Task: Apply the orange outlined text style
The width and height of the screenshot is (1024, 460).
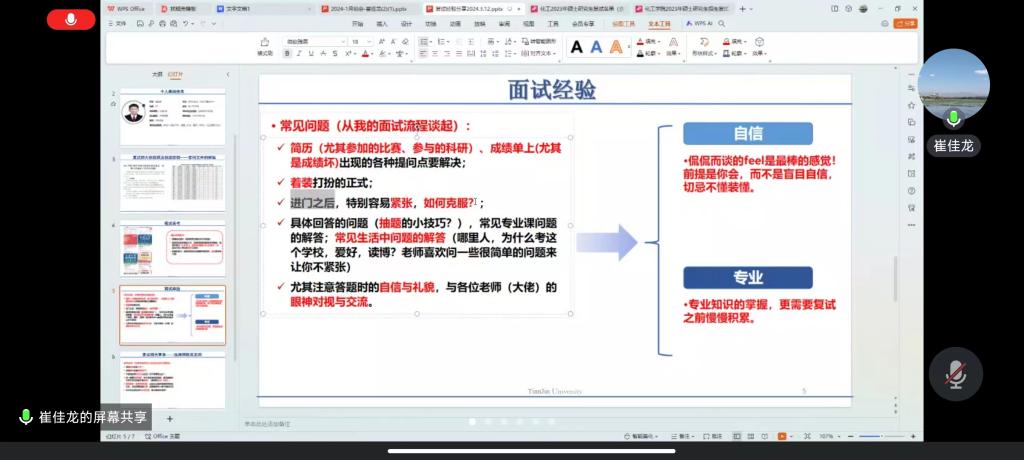Action: (x=616, y=46)
